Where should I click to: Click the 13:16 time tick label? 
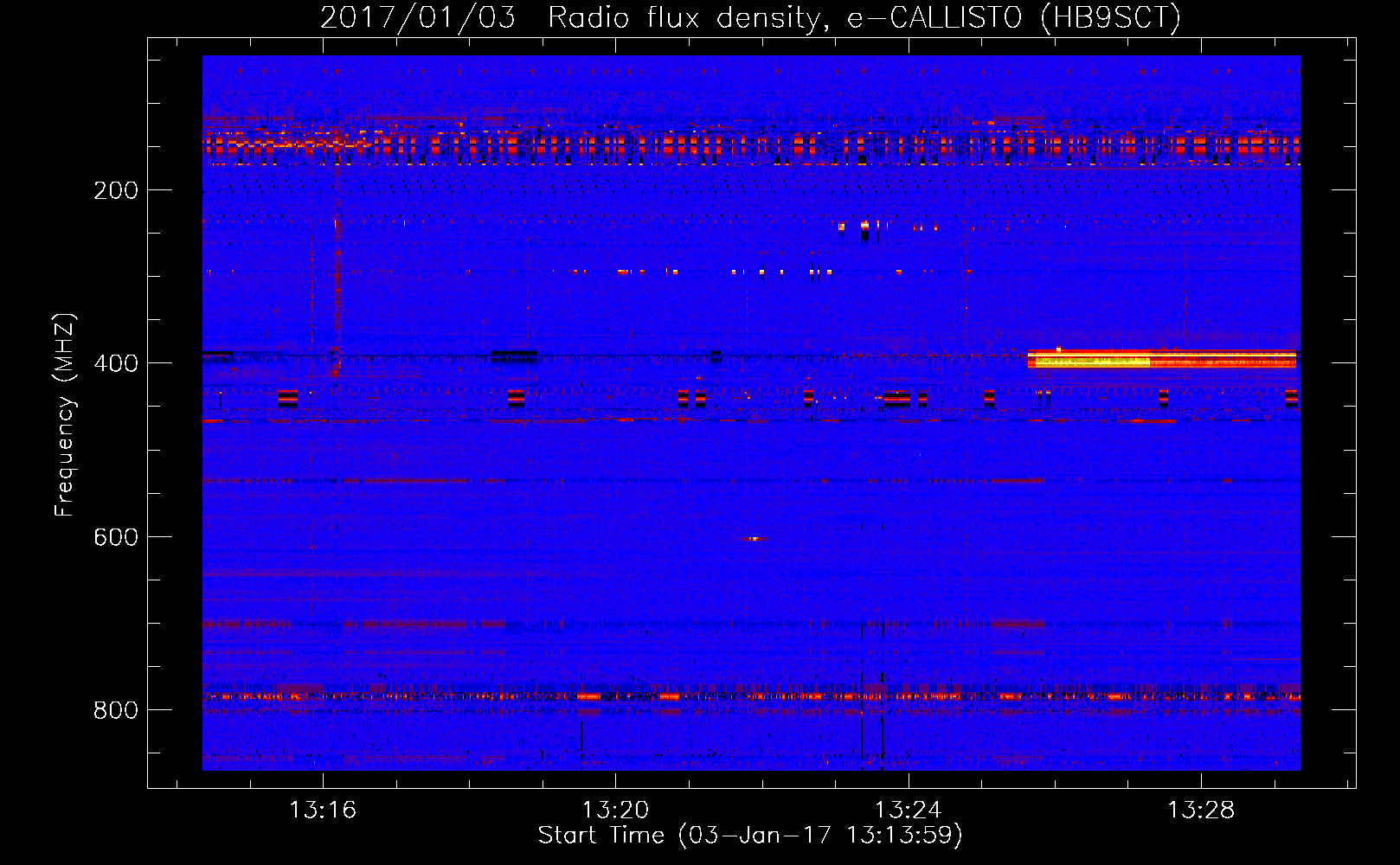point(323,811)
